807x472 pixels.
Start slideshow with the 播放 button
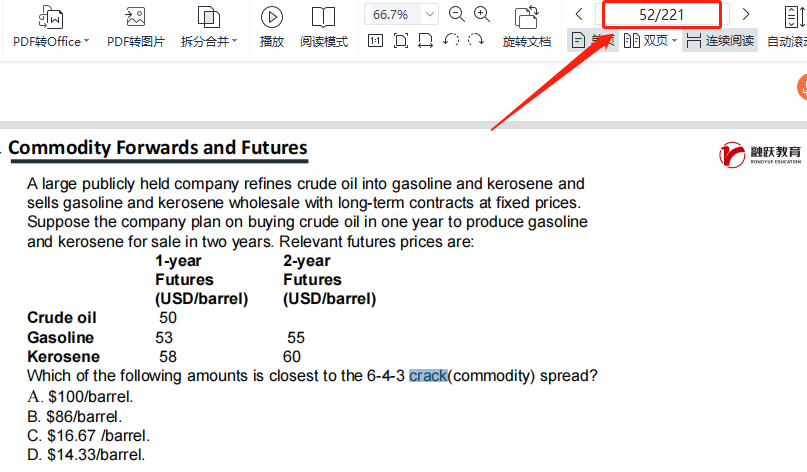(x=271, y=27)
